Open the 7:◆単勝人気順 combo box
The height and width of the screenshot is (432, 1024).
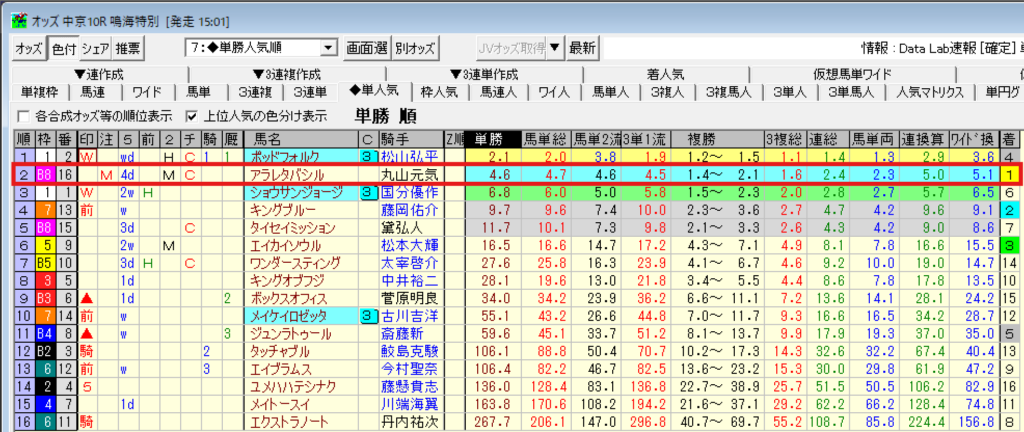[x=262, y=47]
